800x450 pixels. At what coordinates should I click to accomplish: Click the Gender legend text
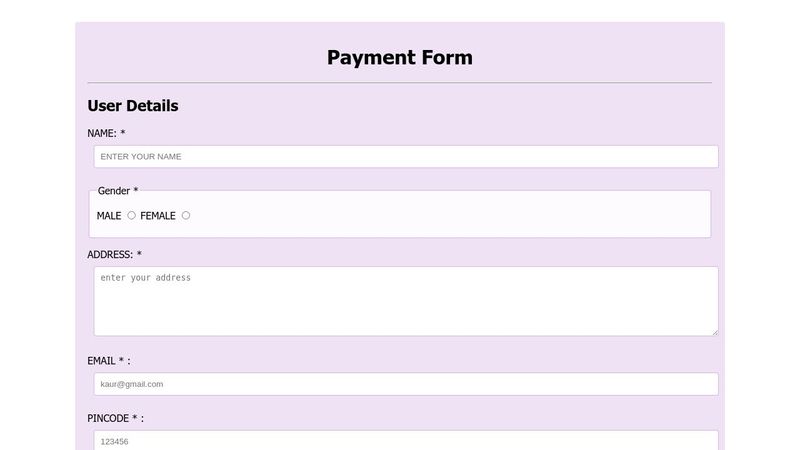click(114, 191)
